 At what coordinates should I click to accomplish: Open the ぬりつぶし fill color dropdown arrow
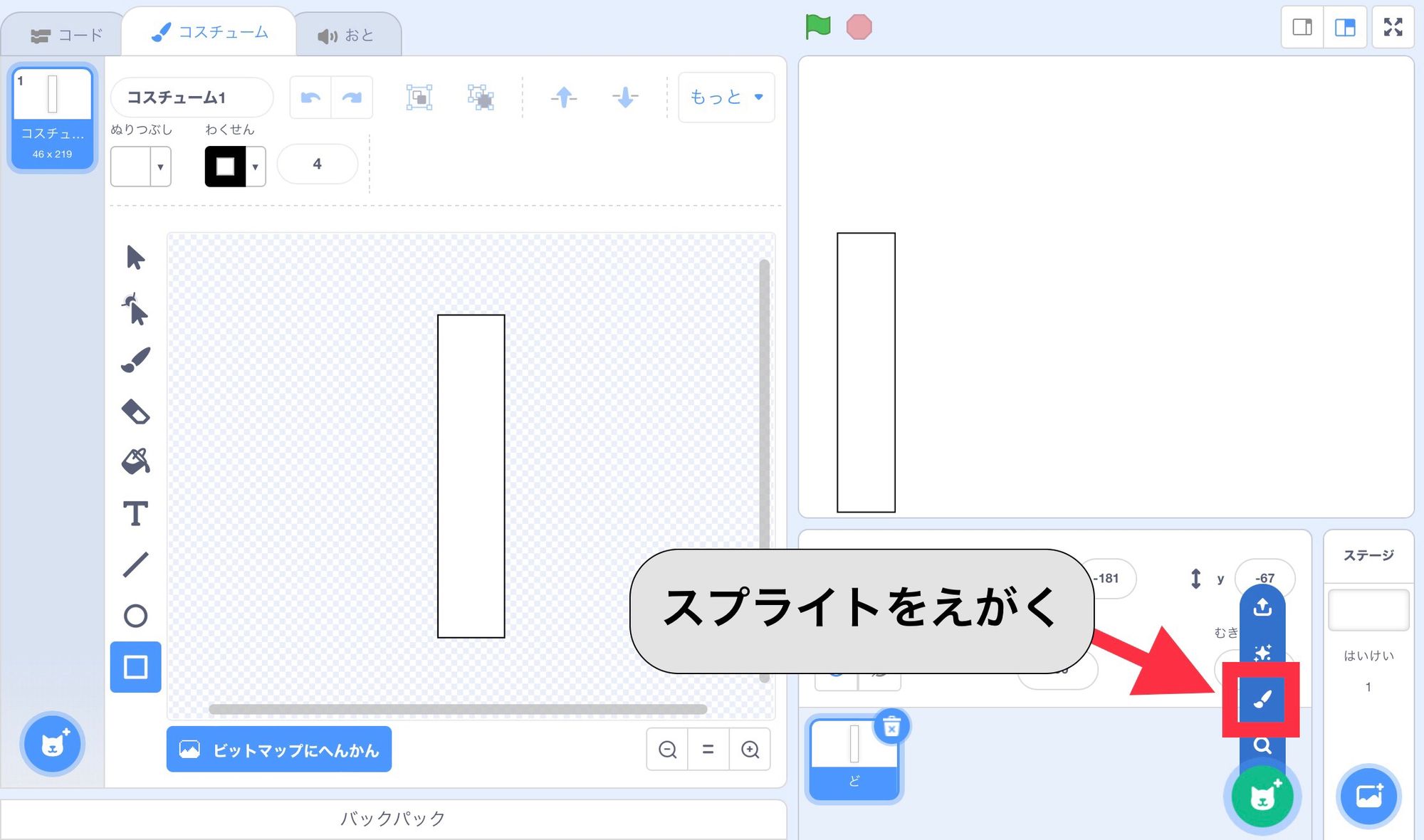point(160,167)
